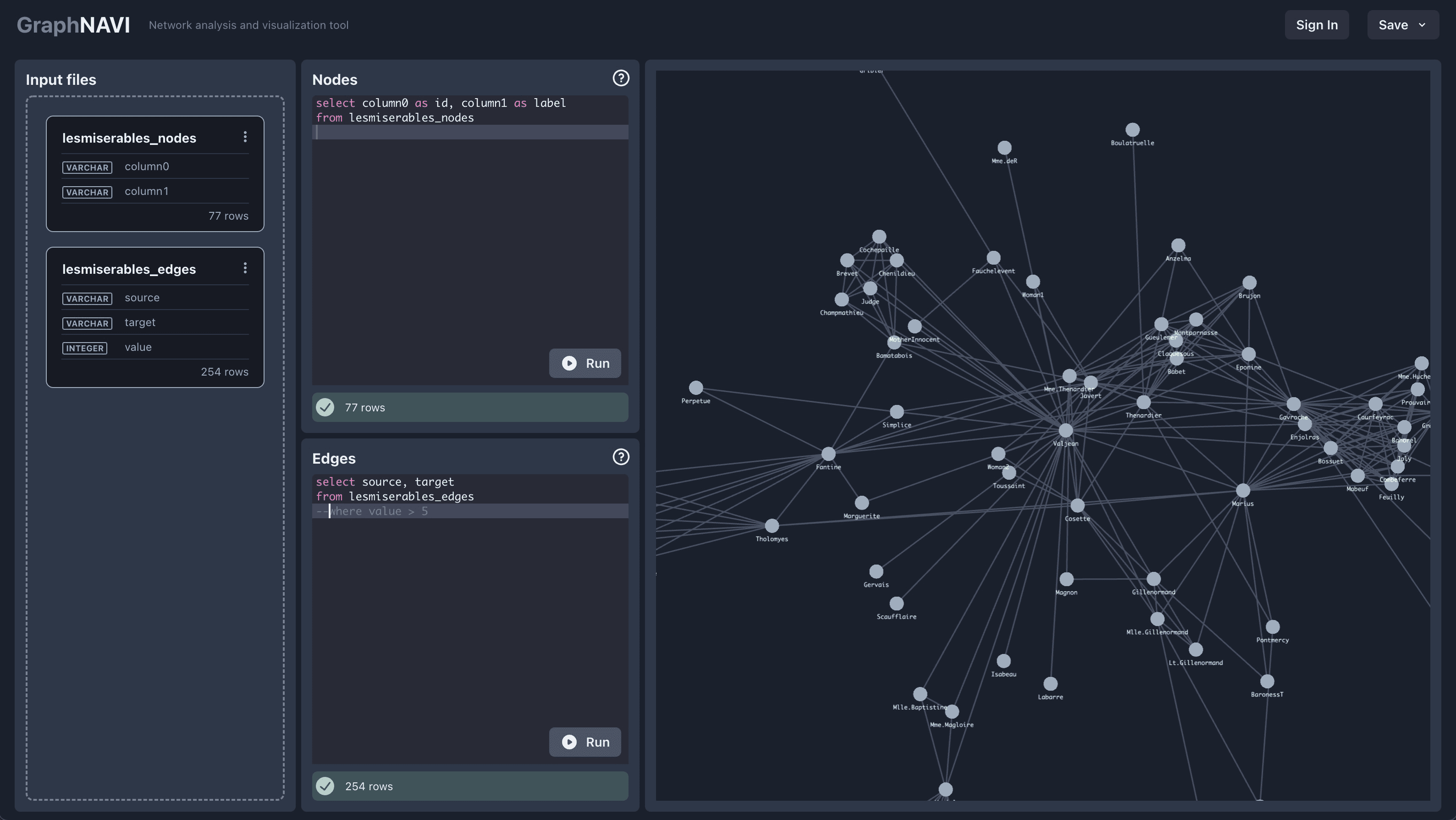Run the Edges query
This screenshot has width=1456, height=820.
pyautogui.click(x=585, y=742)
